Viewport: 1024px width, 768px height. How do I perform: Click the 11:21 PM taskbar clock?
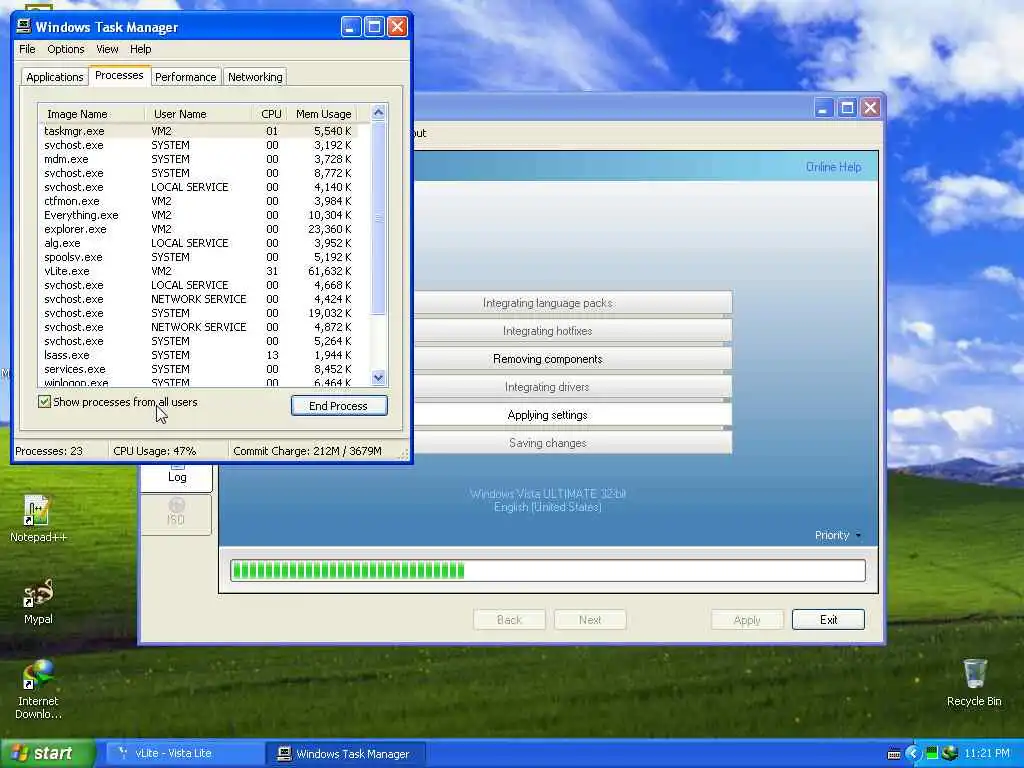[987, 754]
